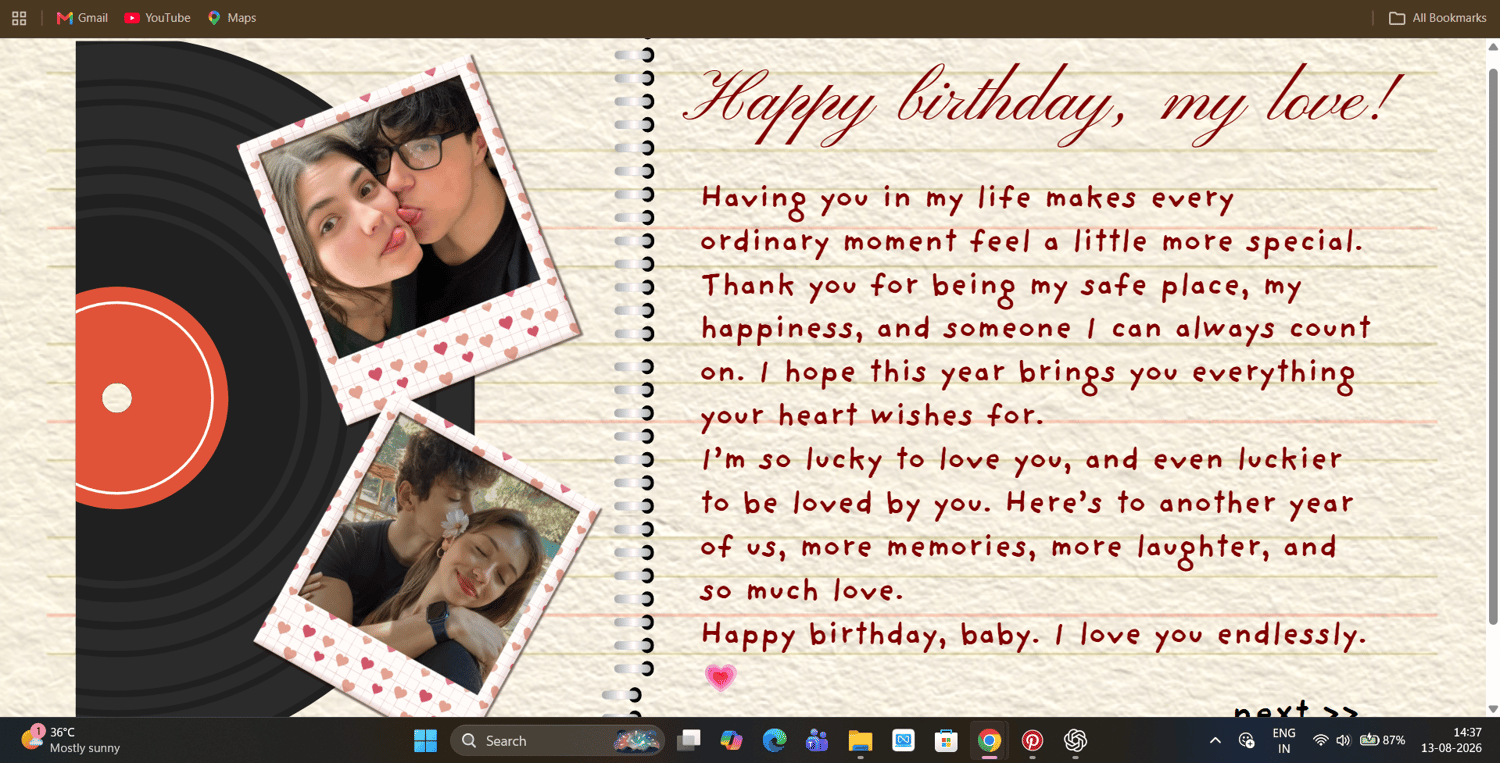The image size is (1500, 763).
Task: Open the YouTube bookmark
Action: pos(157,18)
